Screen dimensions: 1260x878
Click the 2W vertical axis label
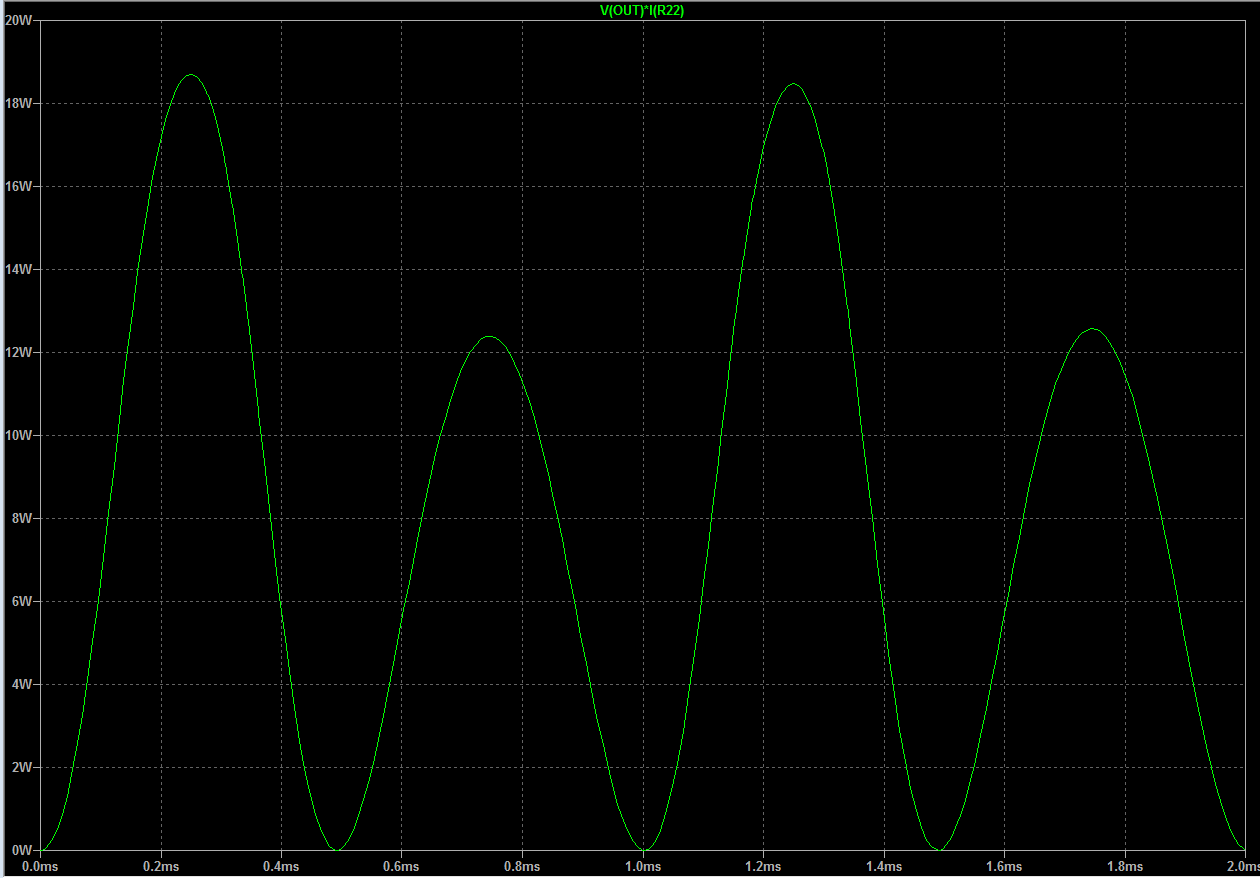20,767
